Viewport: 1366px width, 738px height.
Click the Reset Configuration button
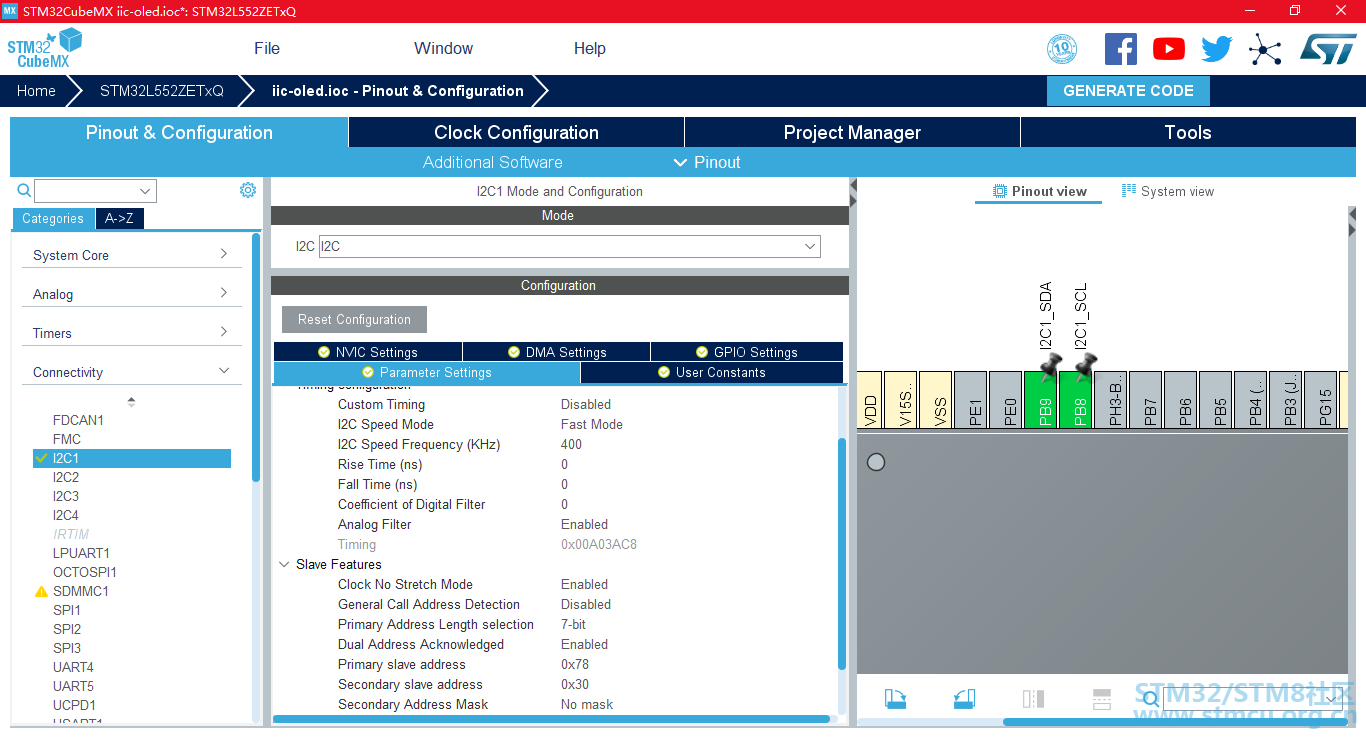click(354, 319)
